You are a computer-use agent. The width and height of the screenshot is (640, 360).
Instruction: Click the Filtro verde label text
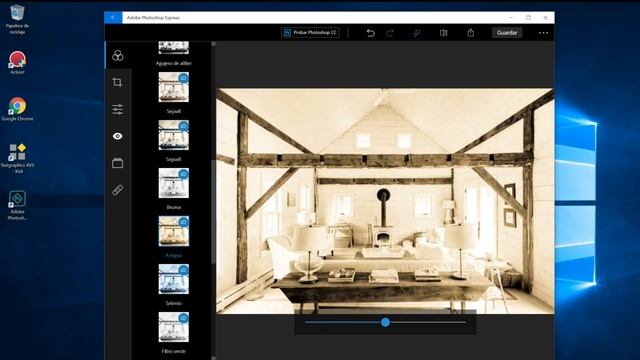pyautogui.click(x=173, y=351)
